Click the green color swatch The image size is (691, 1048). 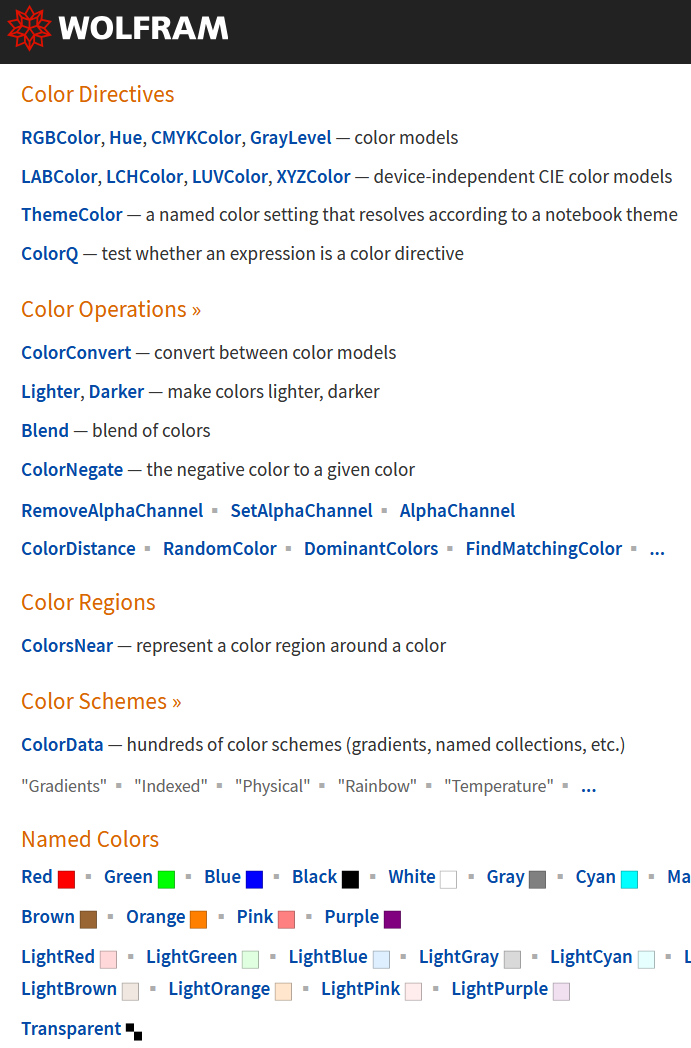point(166,879)
